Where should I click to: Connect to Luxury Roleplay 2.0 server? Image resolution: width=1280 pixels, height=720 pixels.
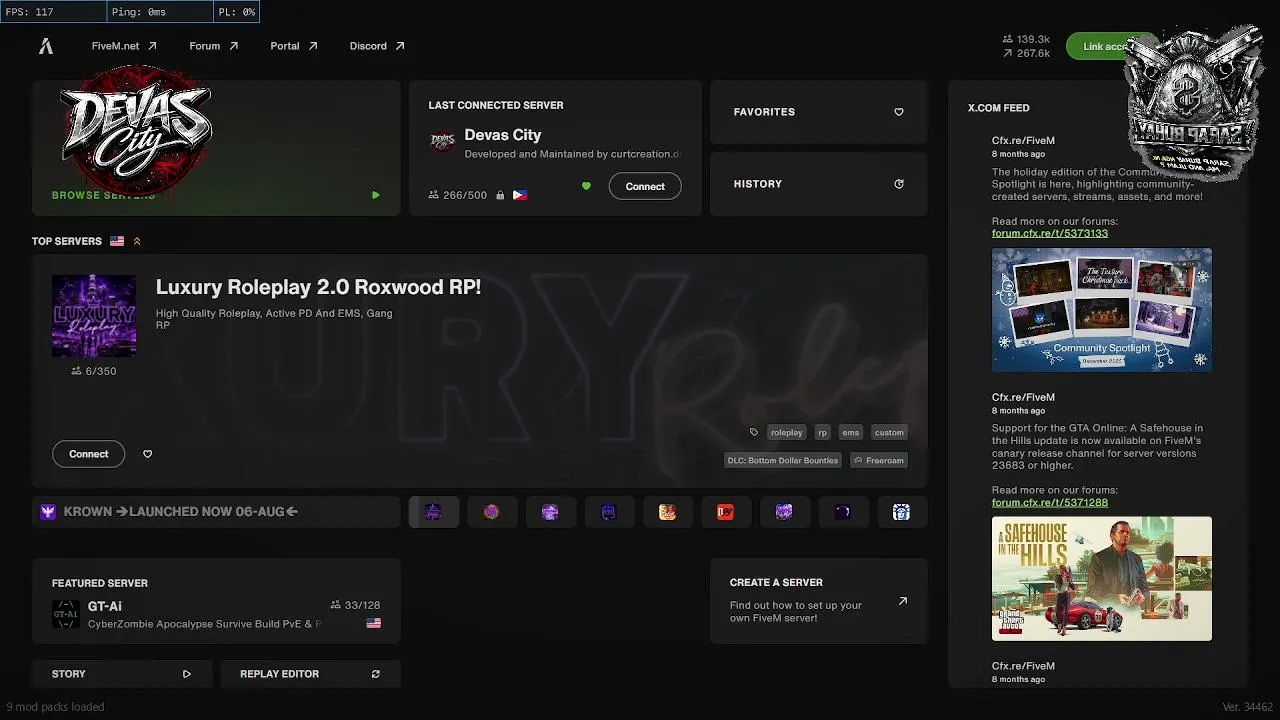click(89, 454)
